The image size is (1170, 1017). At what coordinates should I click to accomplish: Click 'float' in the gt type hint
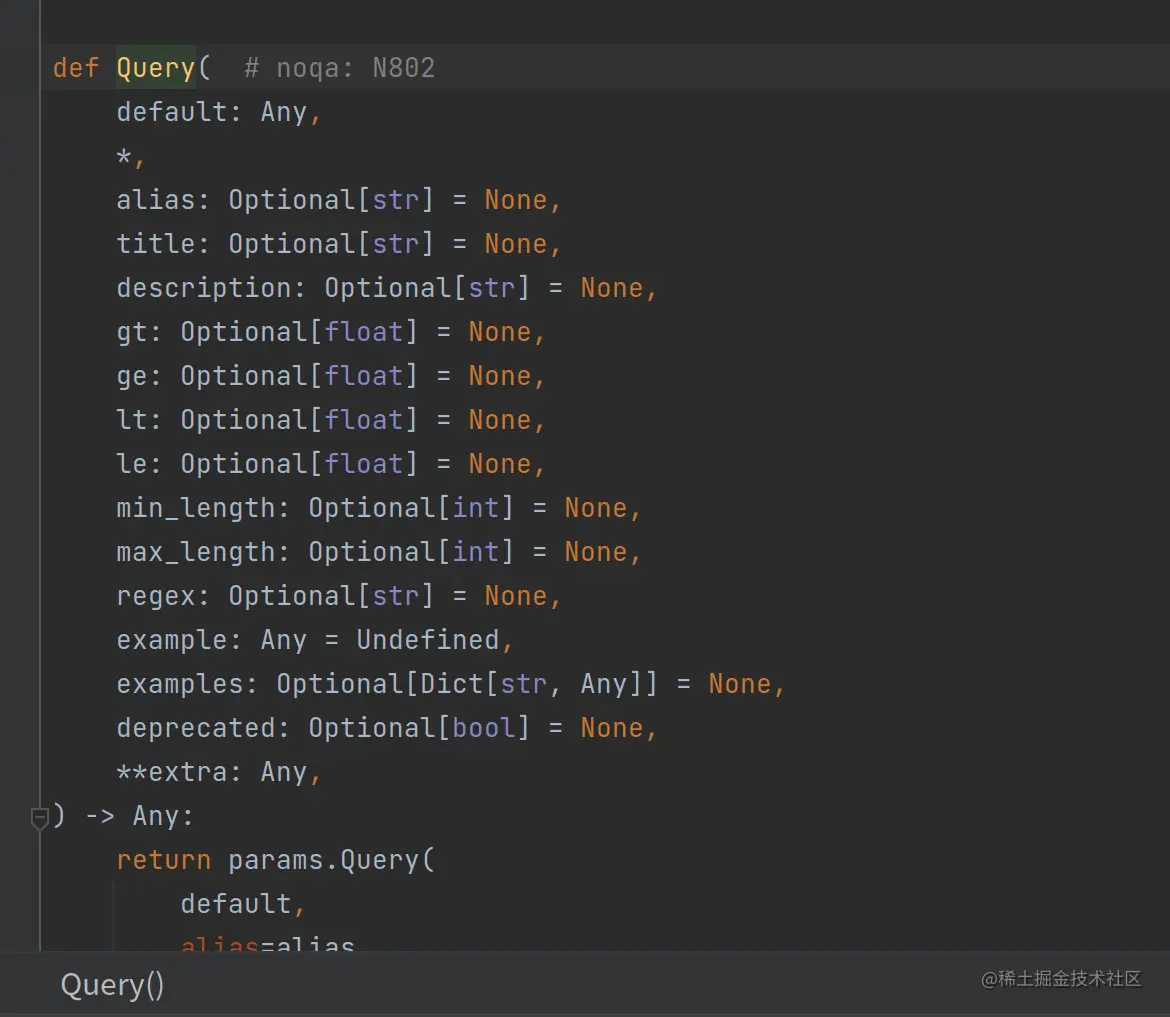coord(363,332)
